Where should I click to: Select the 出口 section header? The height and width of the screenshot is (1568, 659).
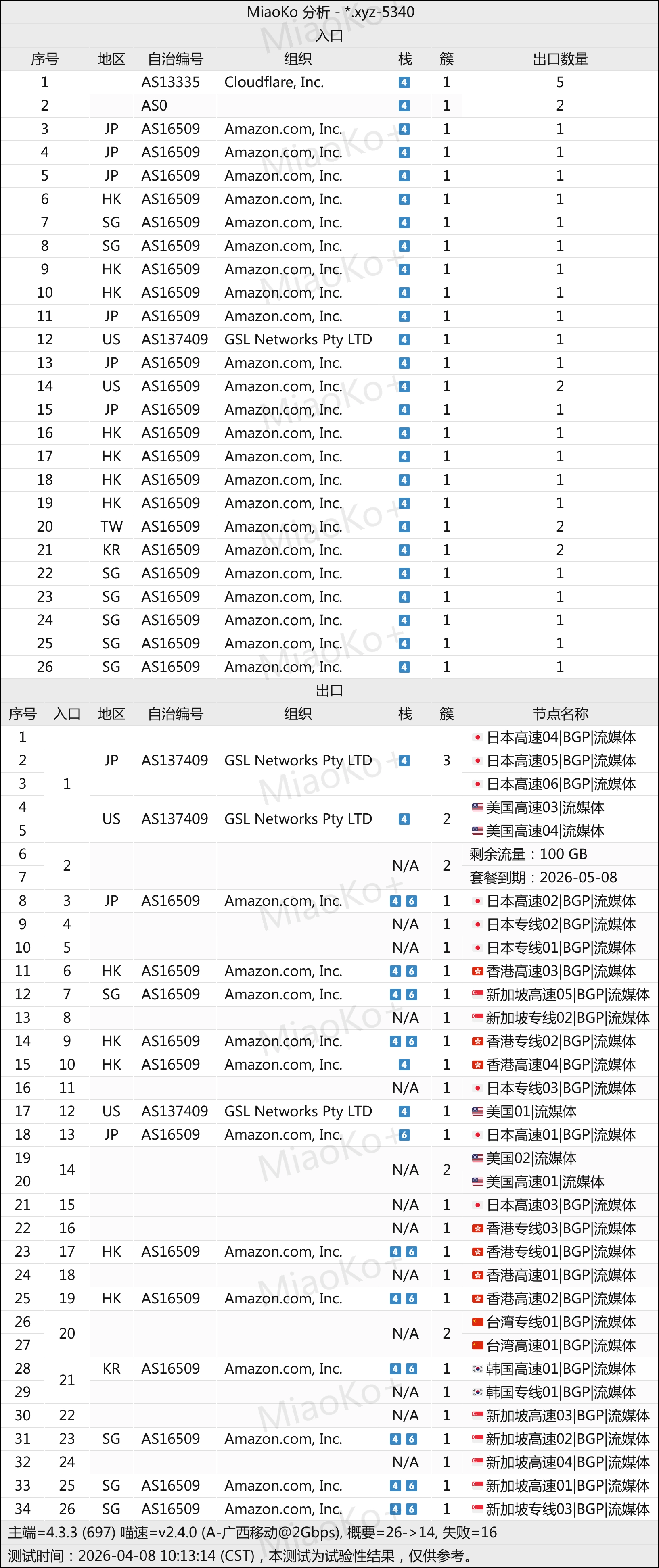329,690
